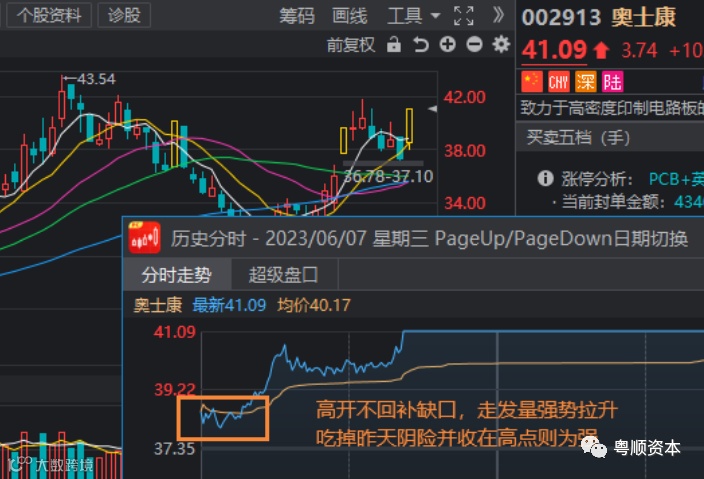Viewport: 704px width, 479px height.
Task: Expand the 工具 tools dropdown
Action: tap(414, 16)
